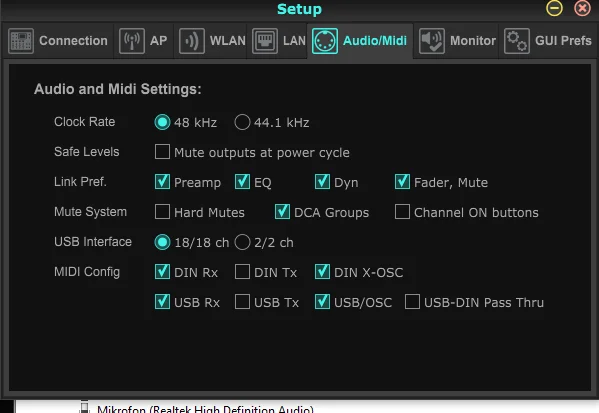Uncheck Fader, Mute link preference
The height and width of the screenshot is (413, 599).
click(x=402, y=181)
